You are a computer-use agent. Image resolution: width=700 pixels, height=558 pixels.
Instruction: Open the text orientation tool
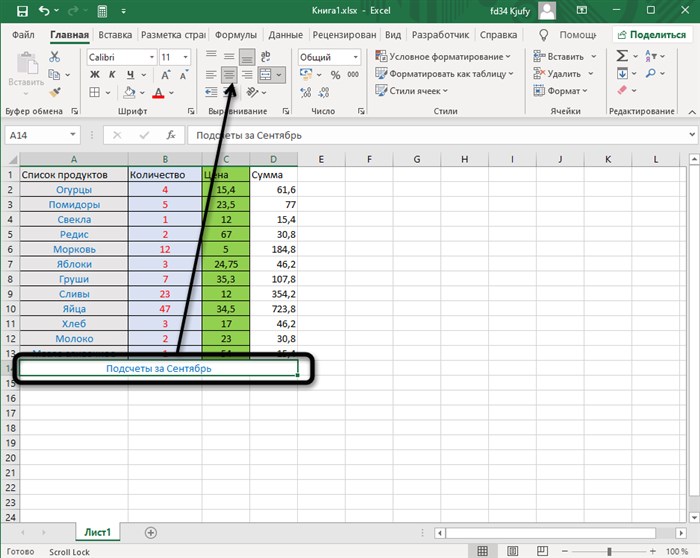252,92
